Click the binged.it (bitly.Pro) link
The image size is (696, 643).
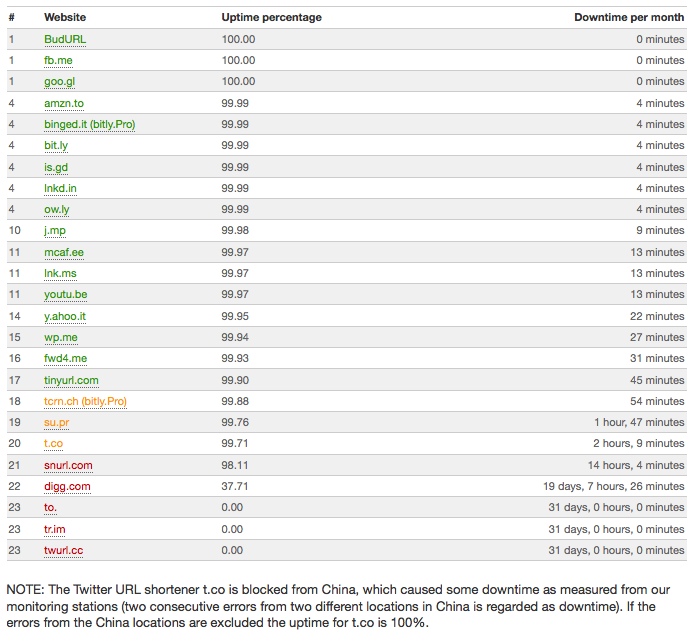89,124
